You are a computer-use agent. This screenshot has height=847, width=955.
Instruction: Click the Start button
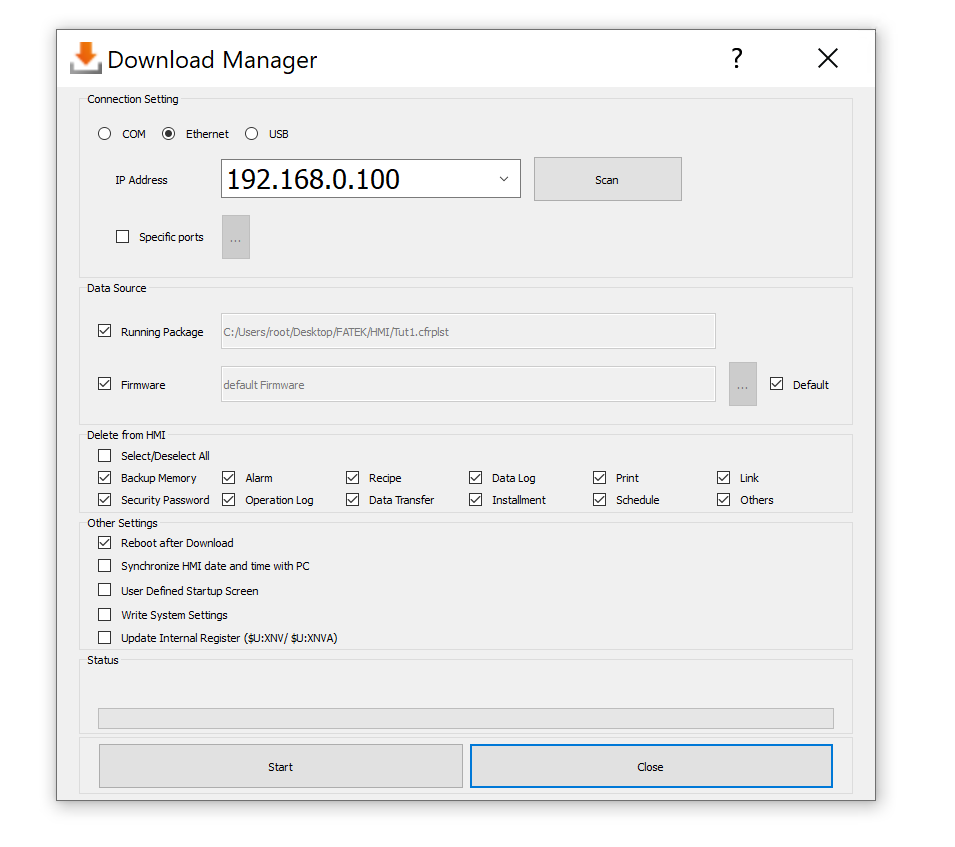(280, 767)
